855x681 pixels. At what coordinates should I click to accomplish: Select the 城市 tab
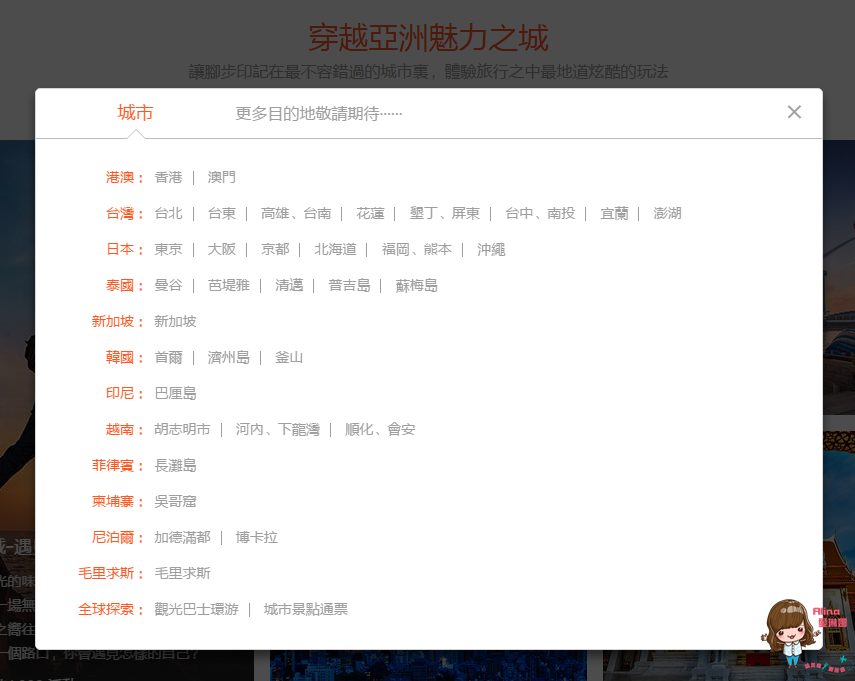[x=135, y=113]
